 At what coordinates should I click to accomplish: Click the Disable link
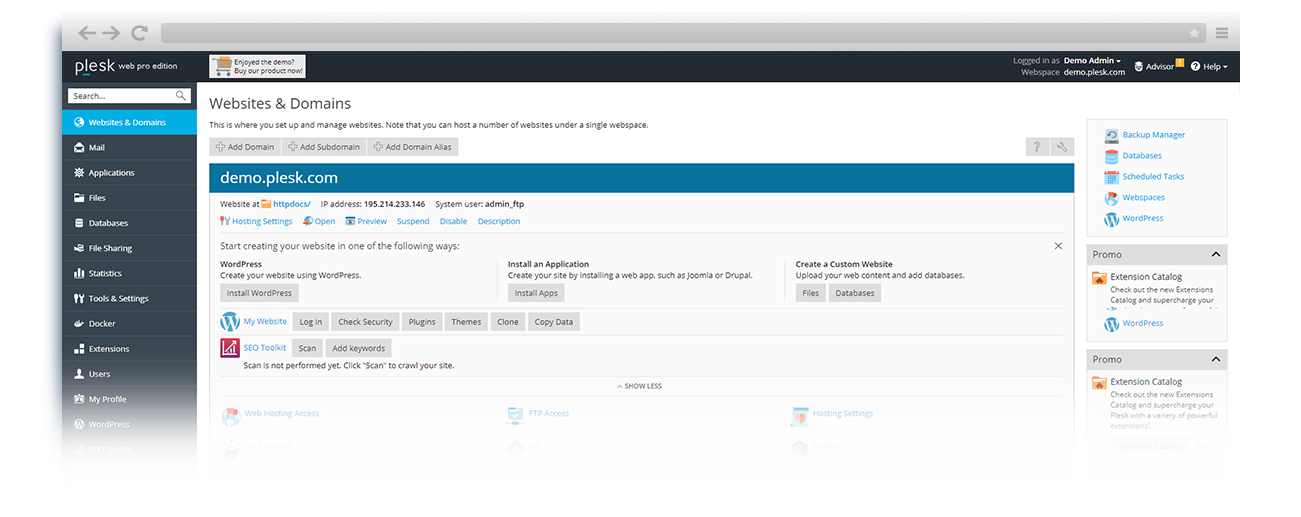pos(453,221)
